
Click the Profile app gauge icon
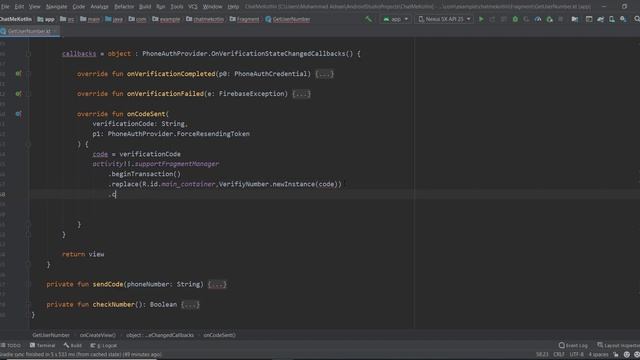pyautogui.click(x=538, y=19)
